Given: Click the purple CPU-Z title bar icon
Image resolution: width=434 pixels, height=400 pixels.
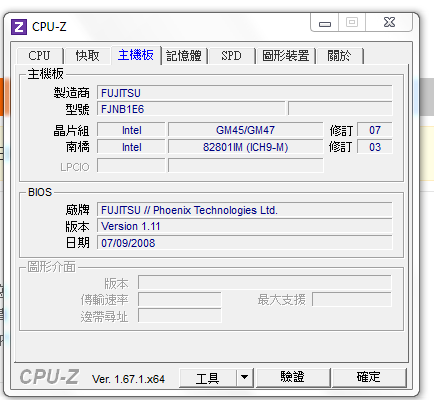Looking at the screenshot, I should coord(19,27).
